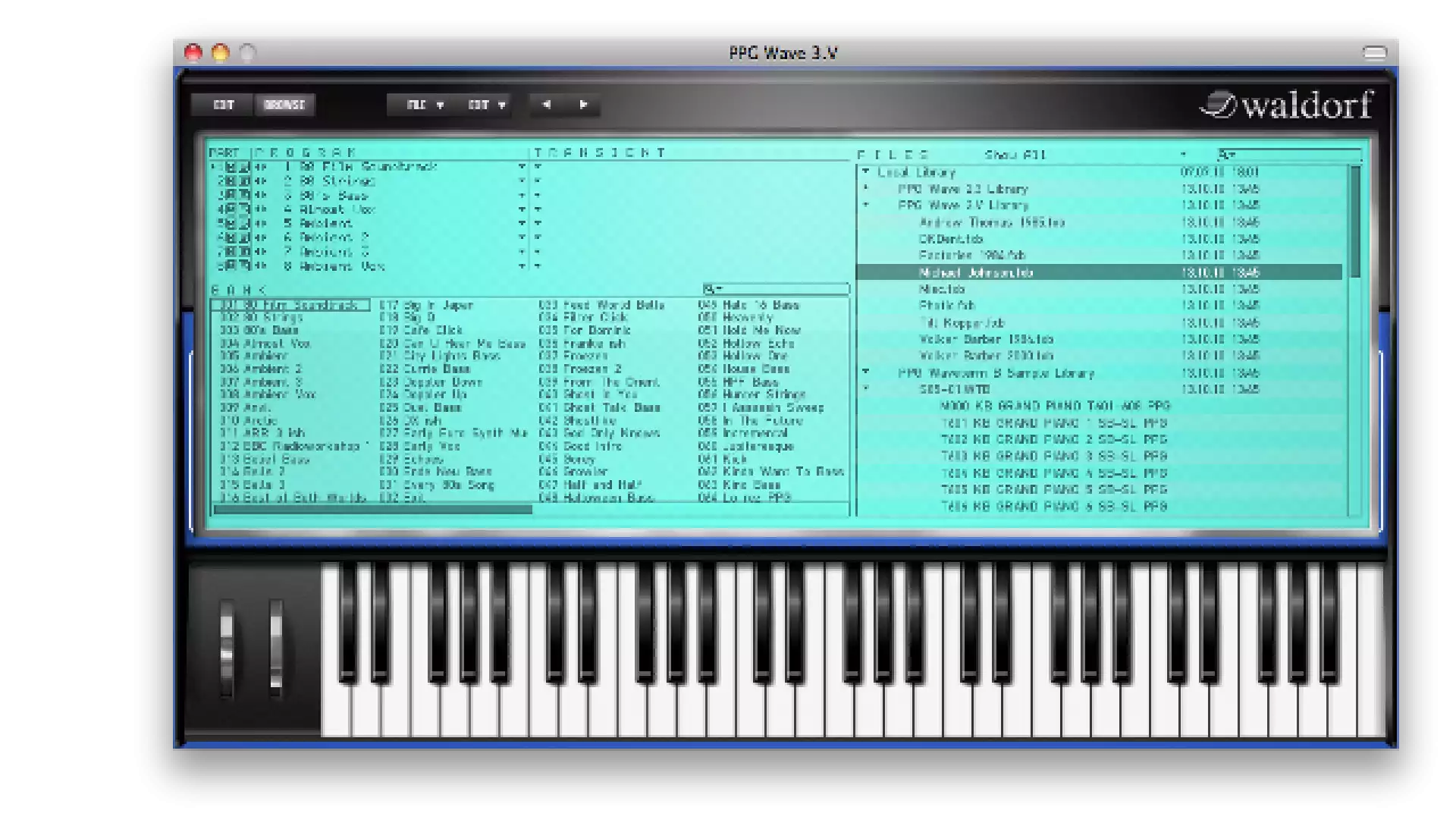Collapse the Local Library tree node
The image size is (1456, 826).
coord(866,172)
